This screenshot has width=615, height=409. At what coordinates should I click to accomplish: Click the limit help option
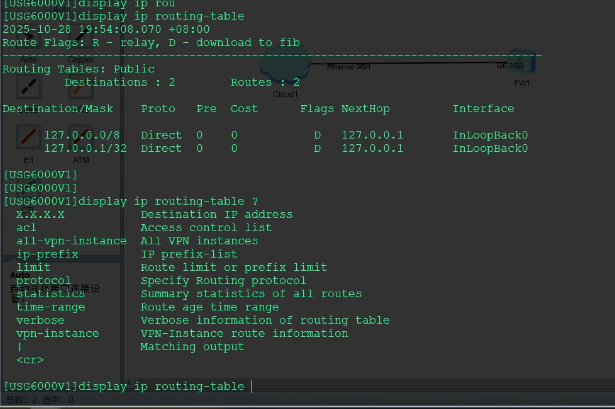coord(33,267)
